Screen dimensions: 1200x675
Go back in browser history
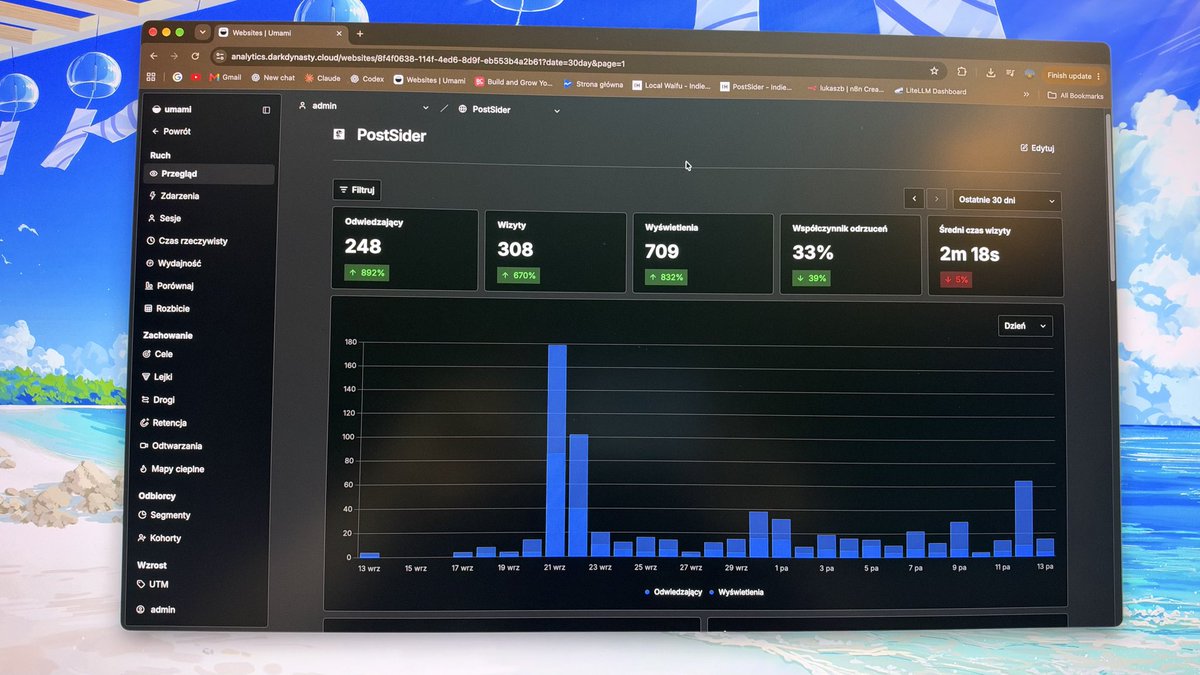click(x=153, y=55)
